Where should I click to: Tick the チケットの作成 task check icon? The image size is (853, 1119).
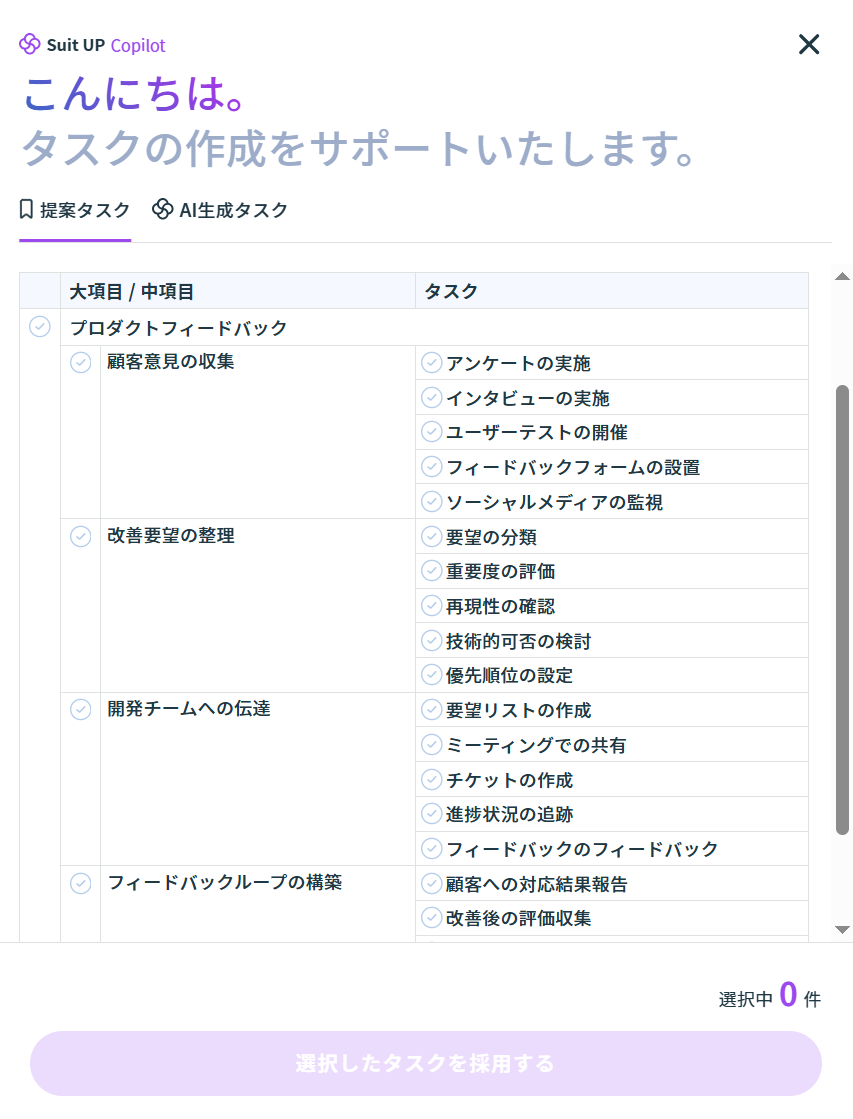(x=432, y=779)
